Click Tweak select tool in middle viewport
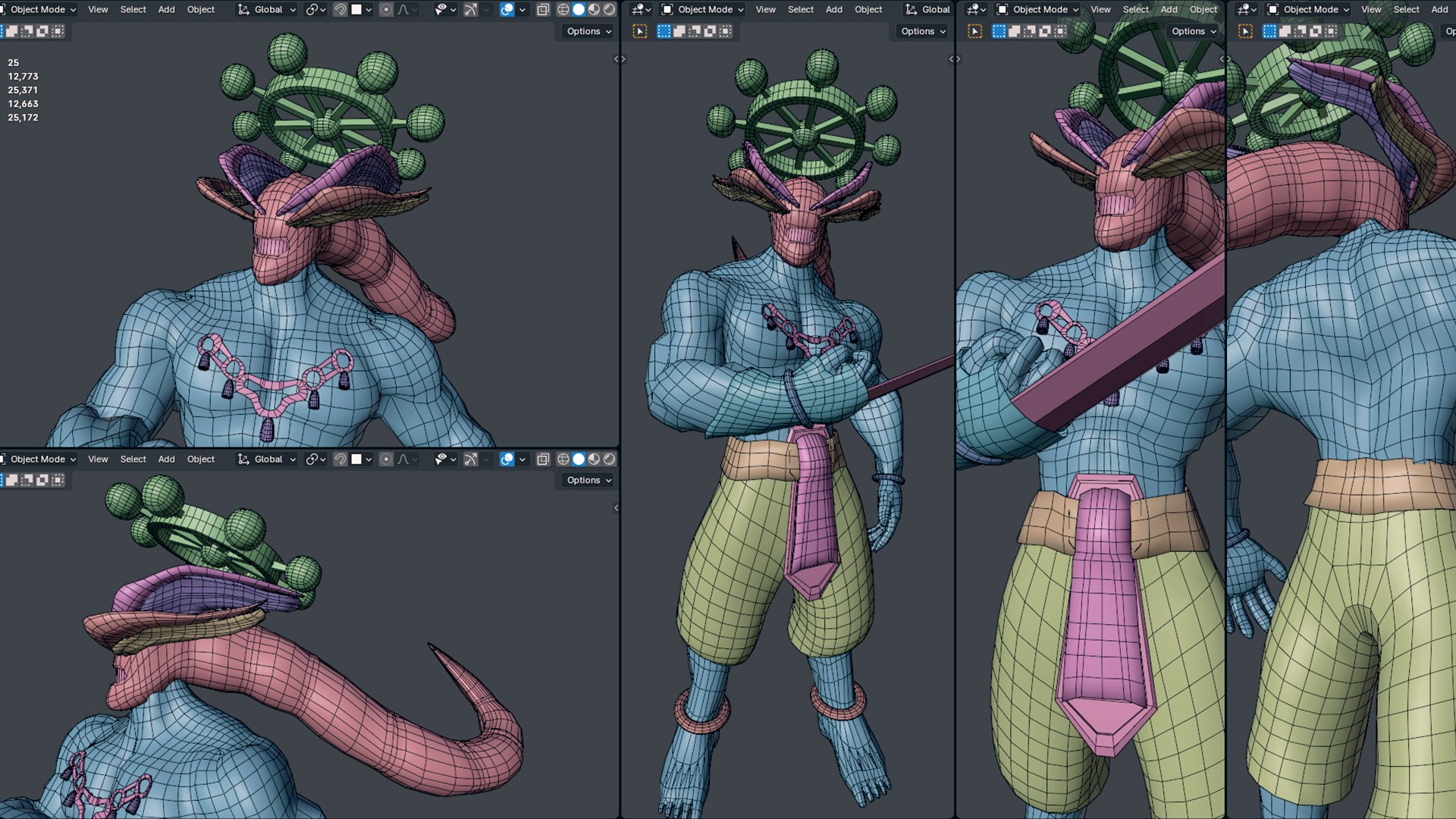The height and width of the screenshot is (819, 1456). point(640,31)
